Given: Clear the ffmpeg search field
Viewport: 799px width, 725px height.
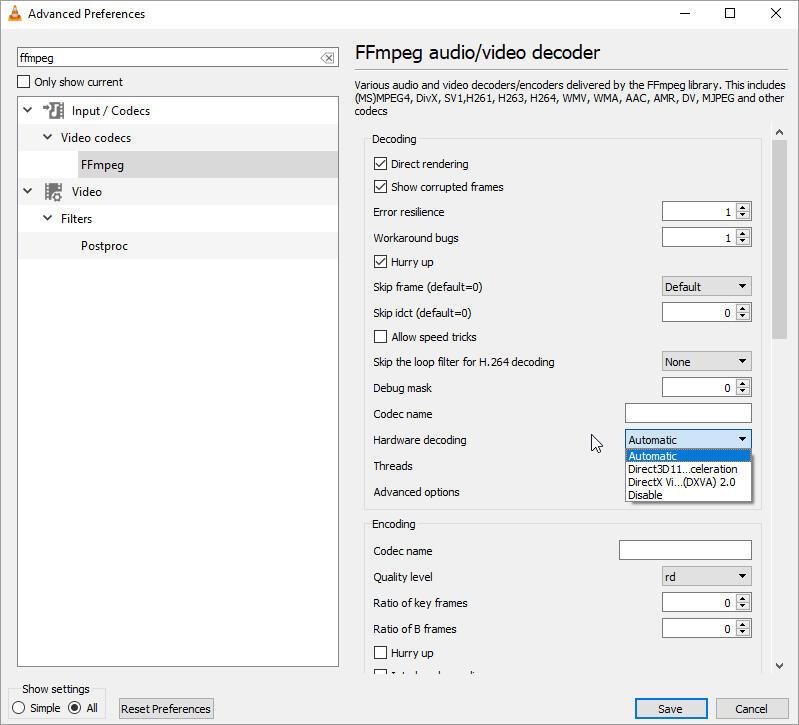Looking at the screenshot, I should coord(327,58).
